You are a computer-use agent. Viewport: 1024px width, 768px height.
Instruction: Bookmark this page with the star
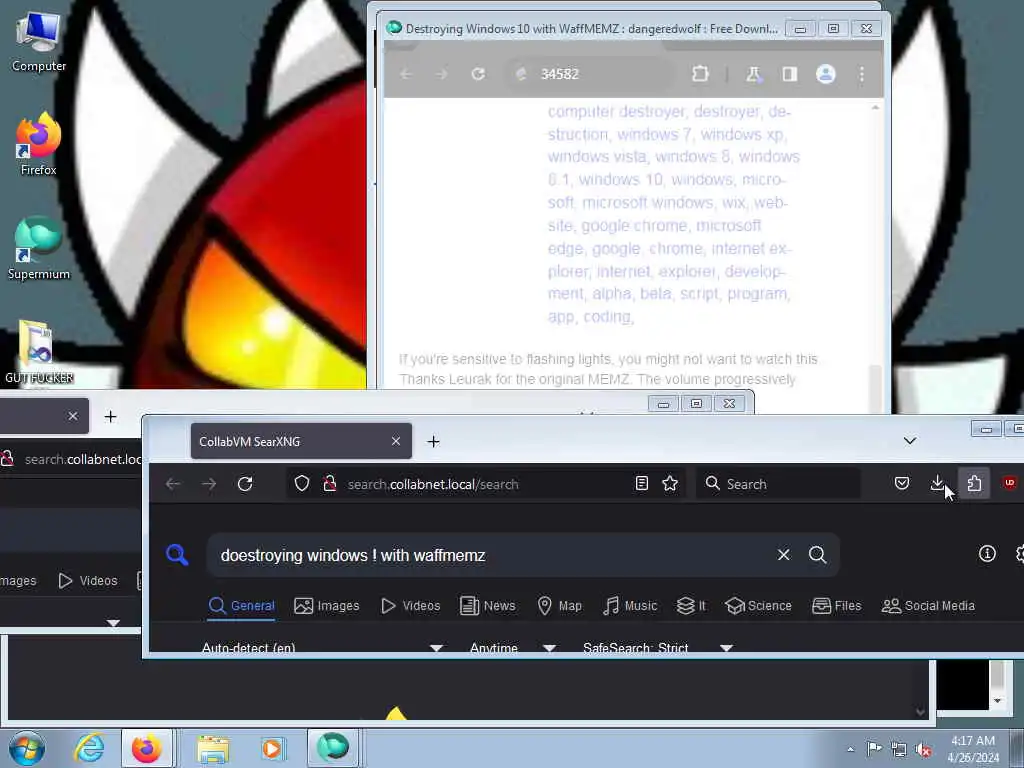(x=670, y=483)
